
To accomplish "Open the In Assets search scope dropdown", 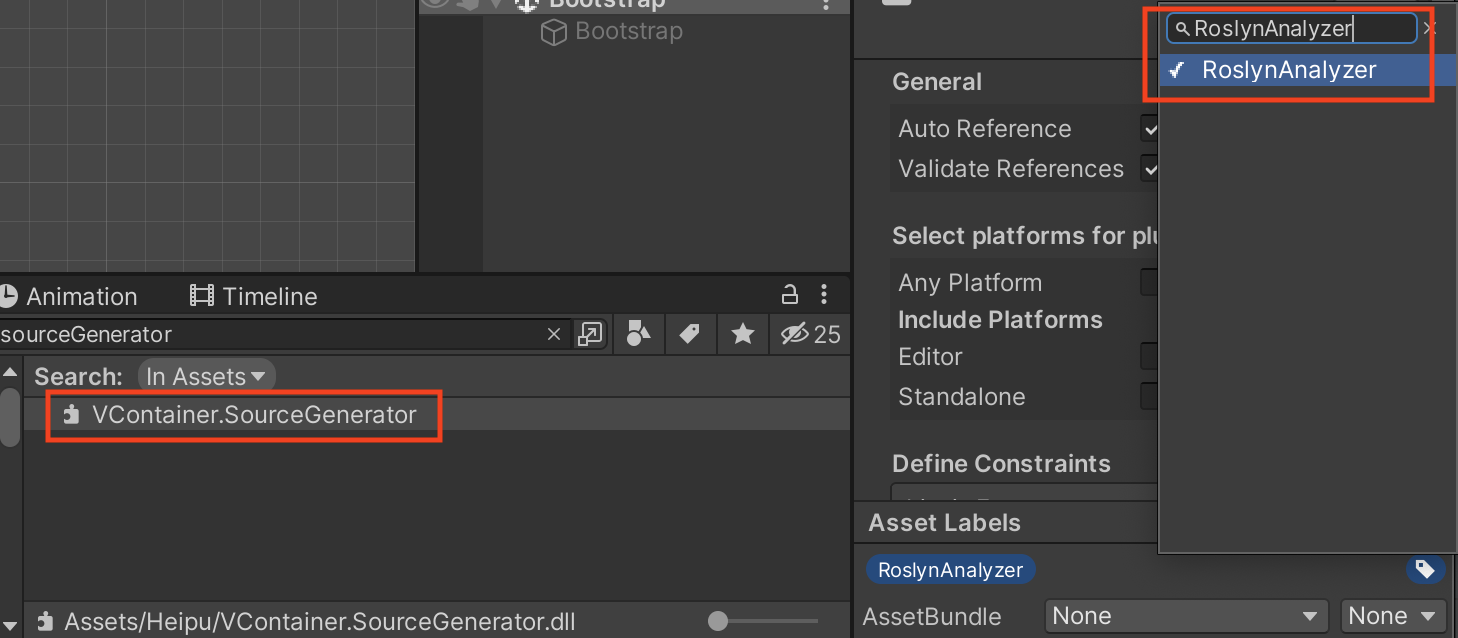I will 206,377.
